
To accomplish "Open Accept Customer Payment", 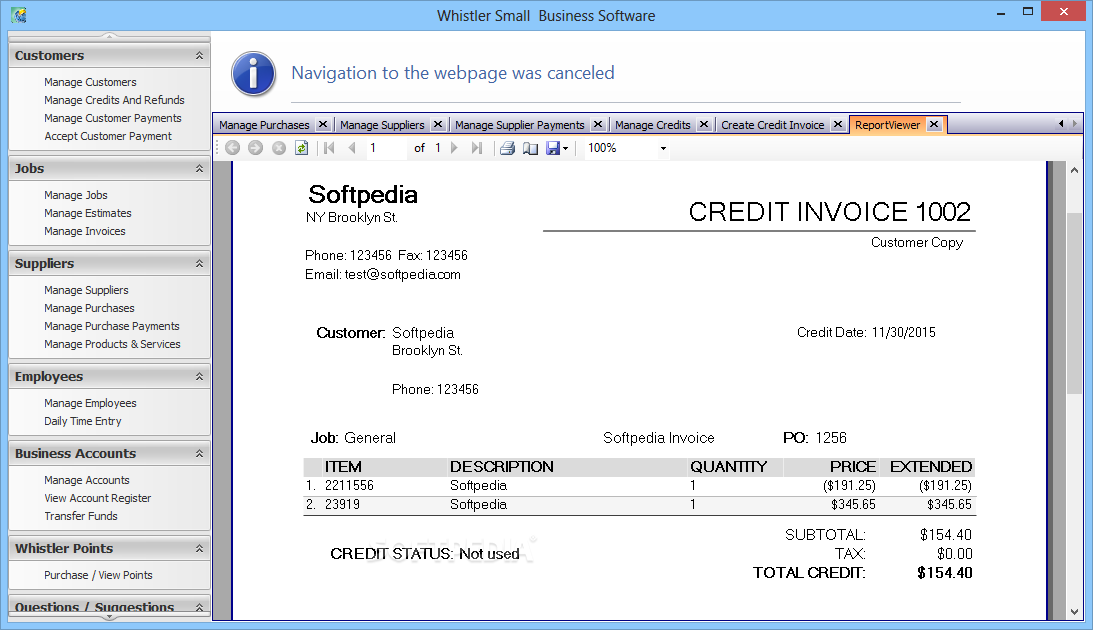I will click(x=108, y=137).
